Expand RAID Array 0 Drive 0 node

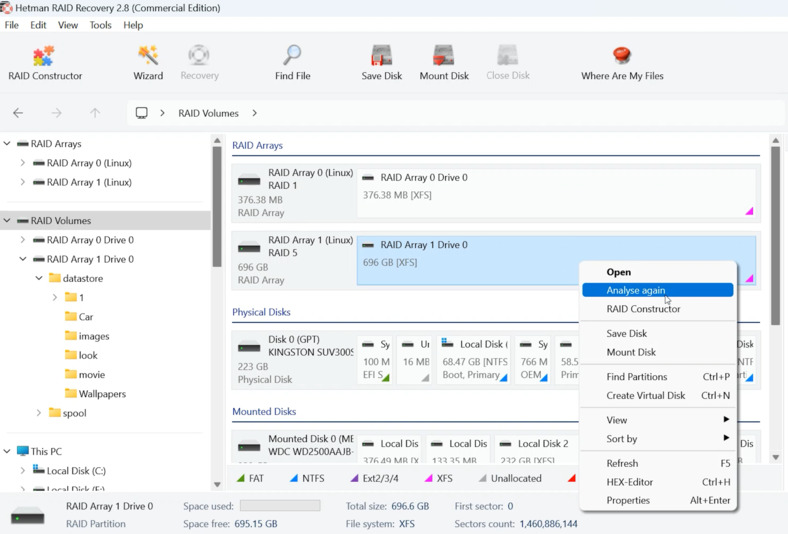coord(23,240)
